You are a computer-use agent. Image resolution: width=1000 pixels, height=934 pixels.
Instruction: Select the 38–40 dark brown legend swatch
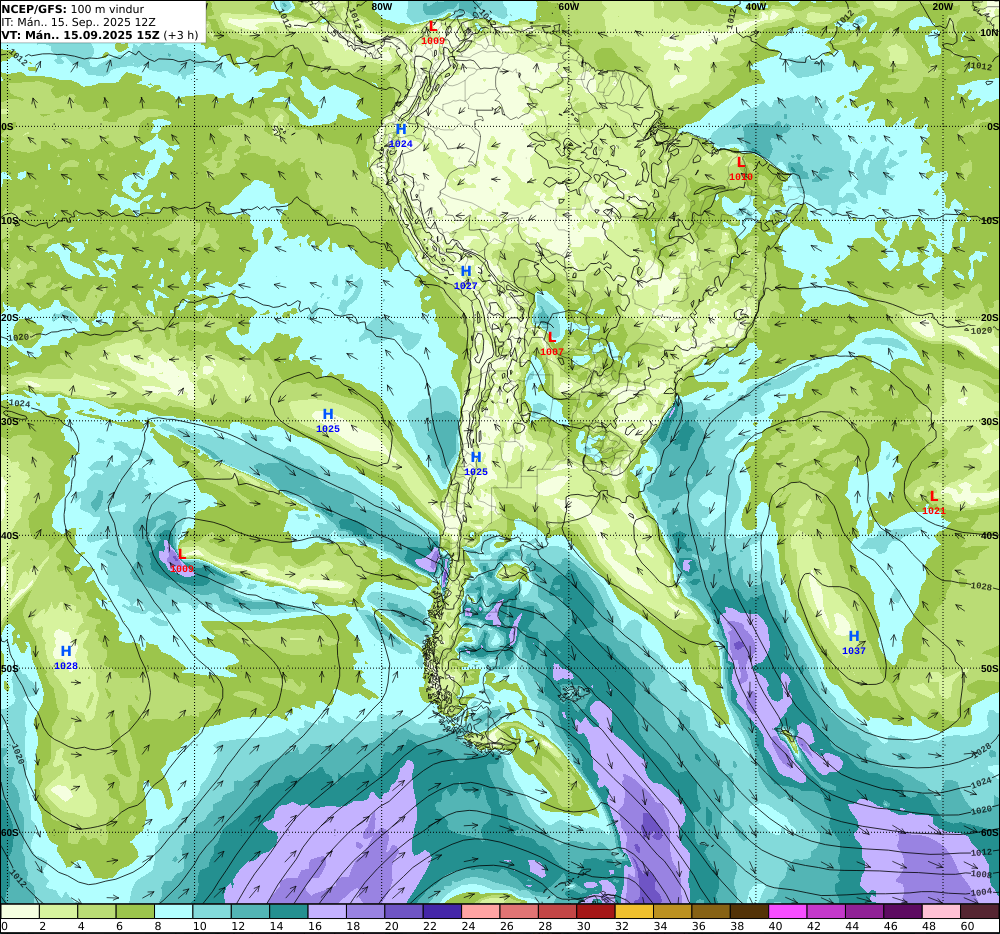(750, 911)
